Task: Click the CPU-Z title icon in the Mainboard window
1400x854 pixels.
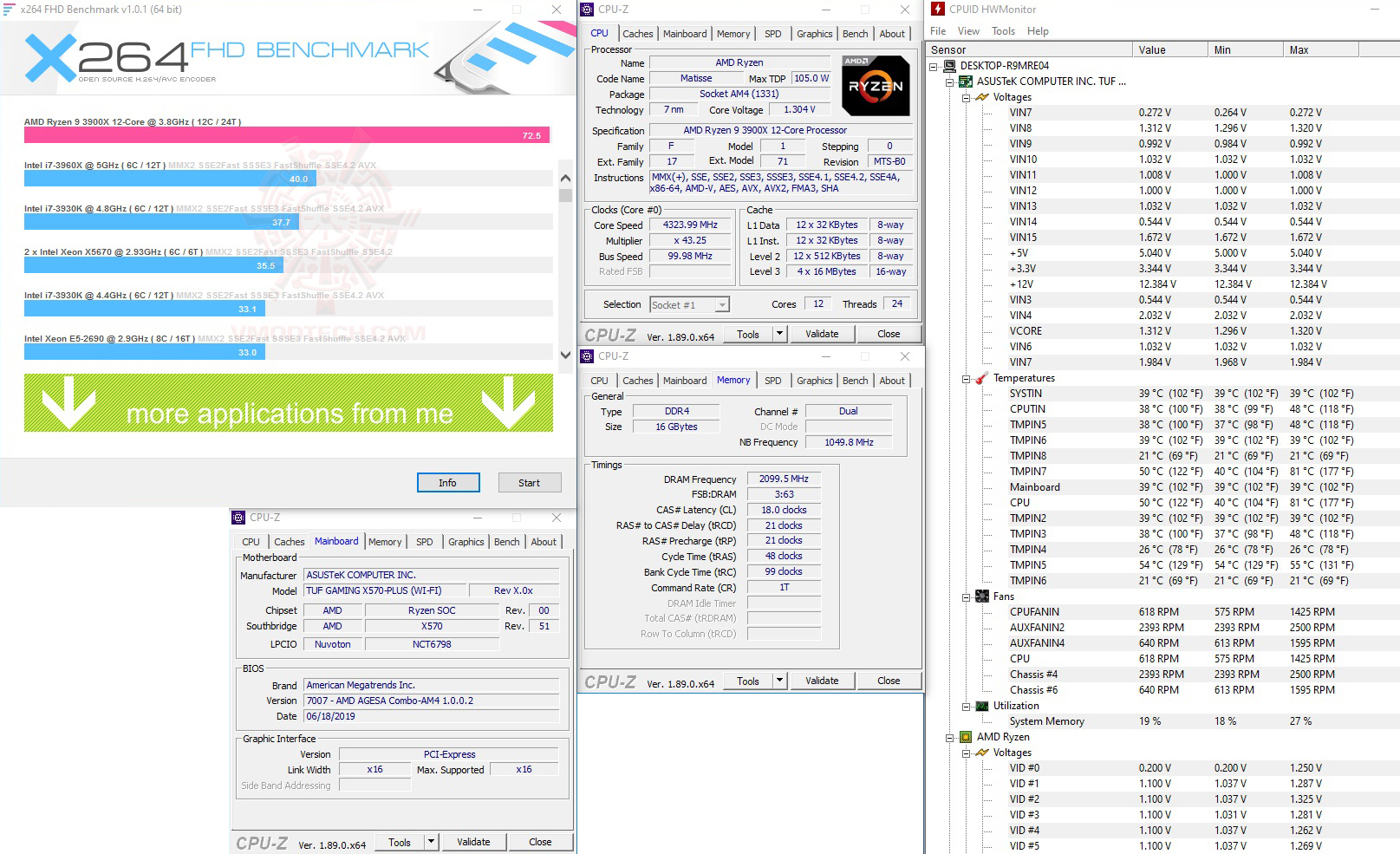Action: [x=238, y=518]
